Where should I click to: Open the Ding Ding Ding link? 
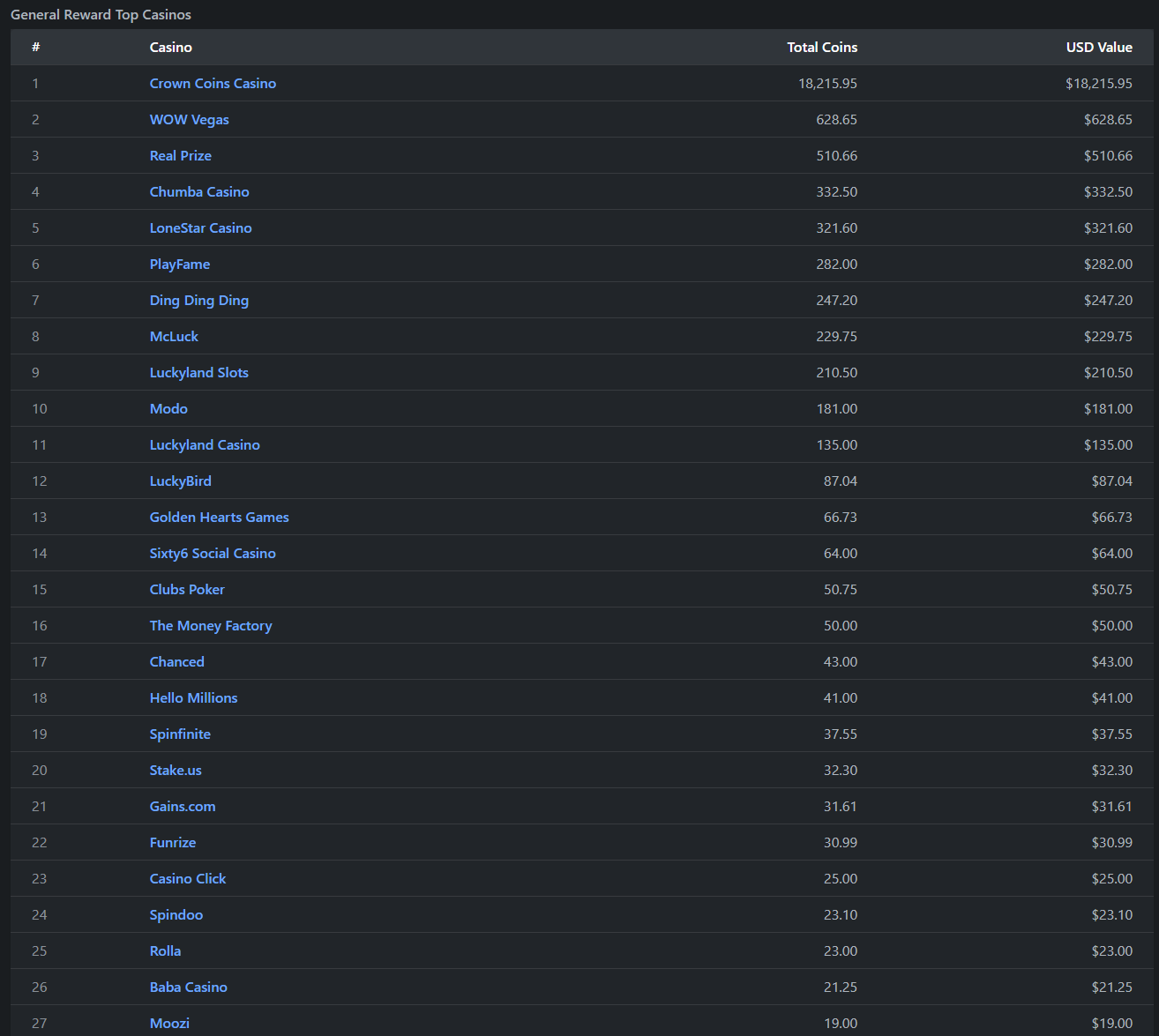pyautogui.click(x=198, y=300)
